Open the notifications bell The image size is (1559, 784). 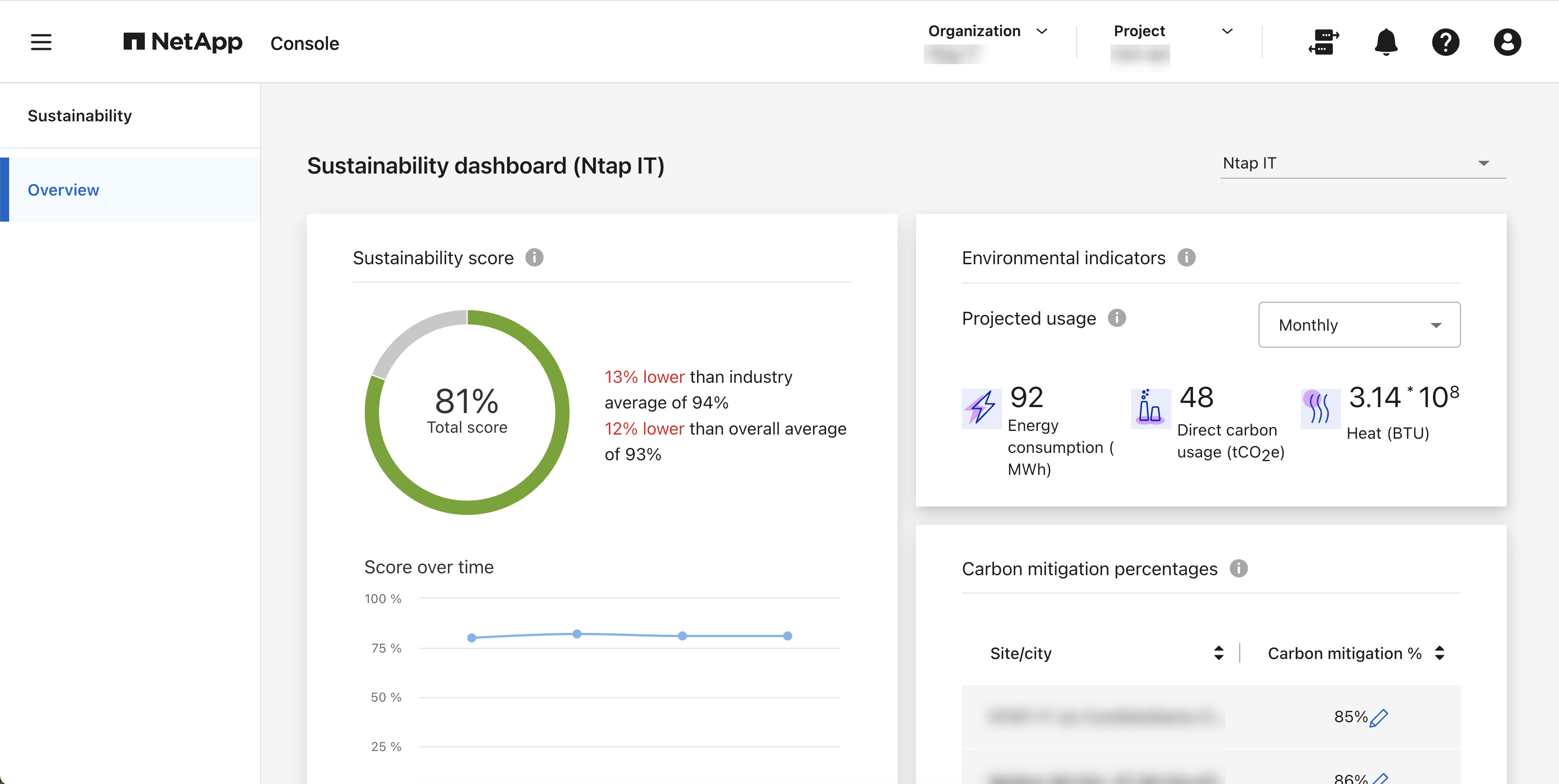click(1385, 42)
